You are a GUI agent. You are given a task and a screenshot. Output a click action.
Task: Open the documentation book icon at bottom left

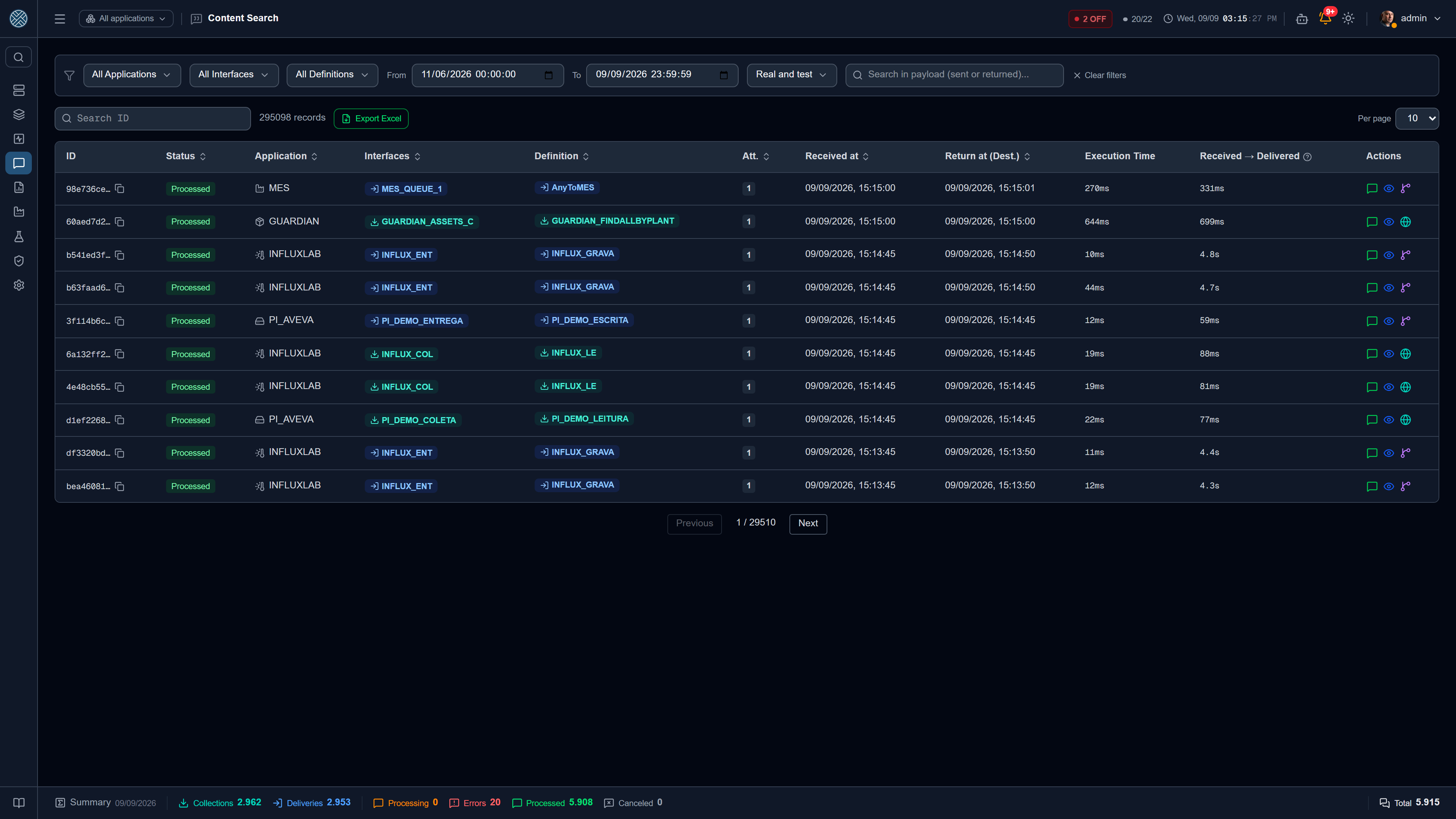(19, 803)
